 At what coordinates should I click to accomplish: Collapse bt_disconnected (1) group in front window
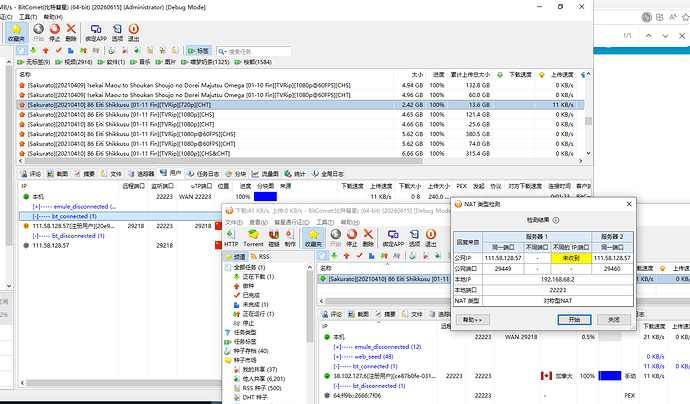[337, 386]
